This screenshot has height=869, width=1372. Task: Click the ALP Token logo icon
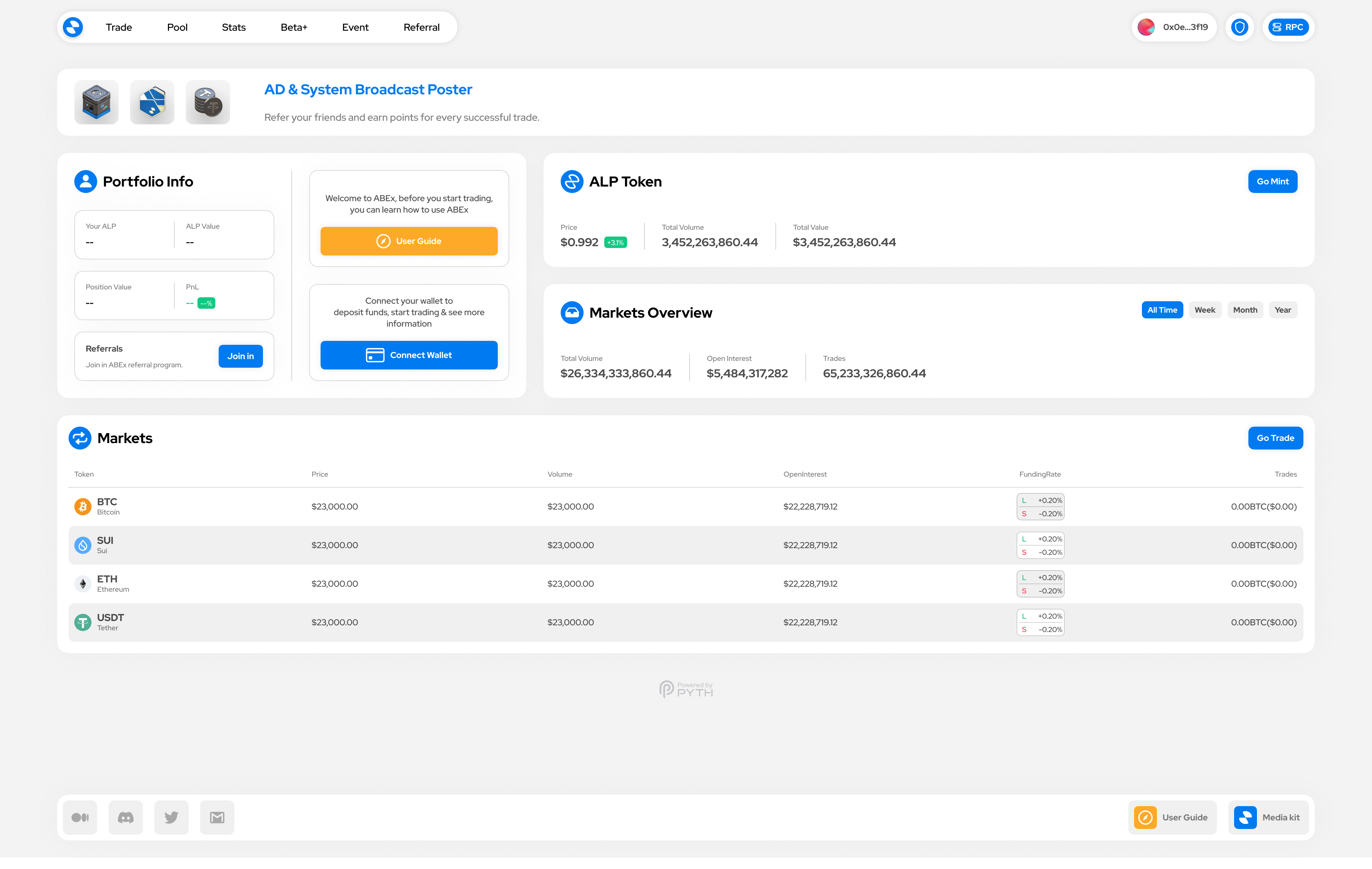[571, 181]
